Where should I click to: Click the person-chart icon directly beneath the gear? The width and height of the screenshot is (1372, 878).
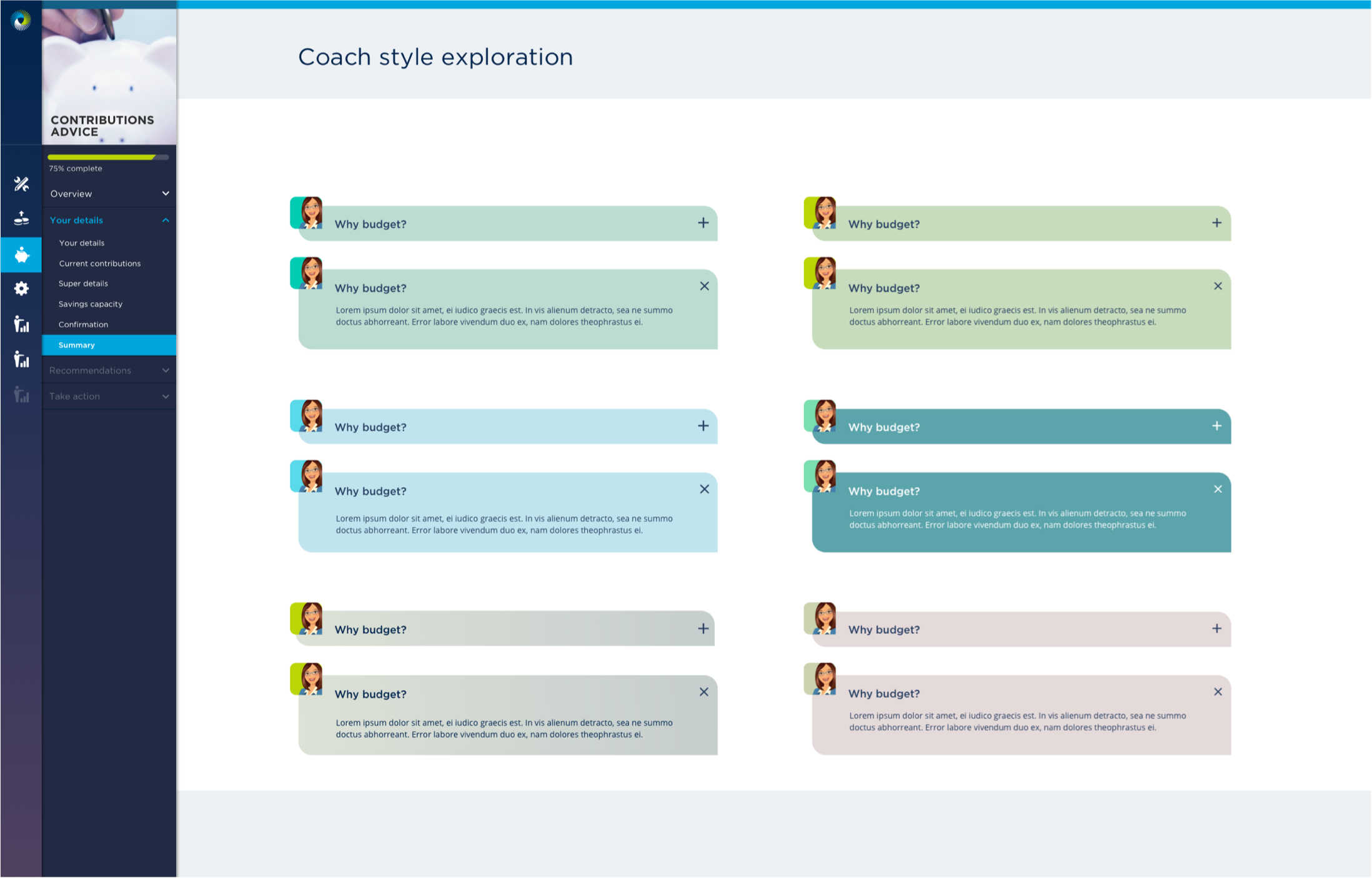click(21, 323)
